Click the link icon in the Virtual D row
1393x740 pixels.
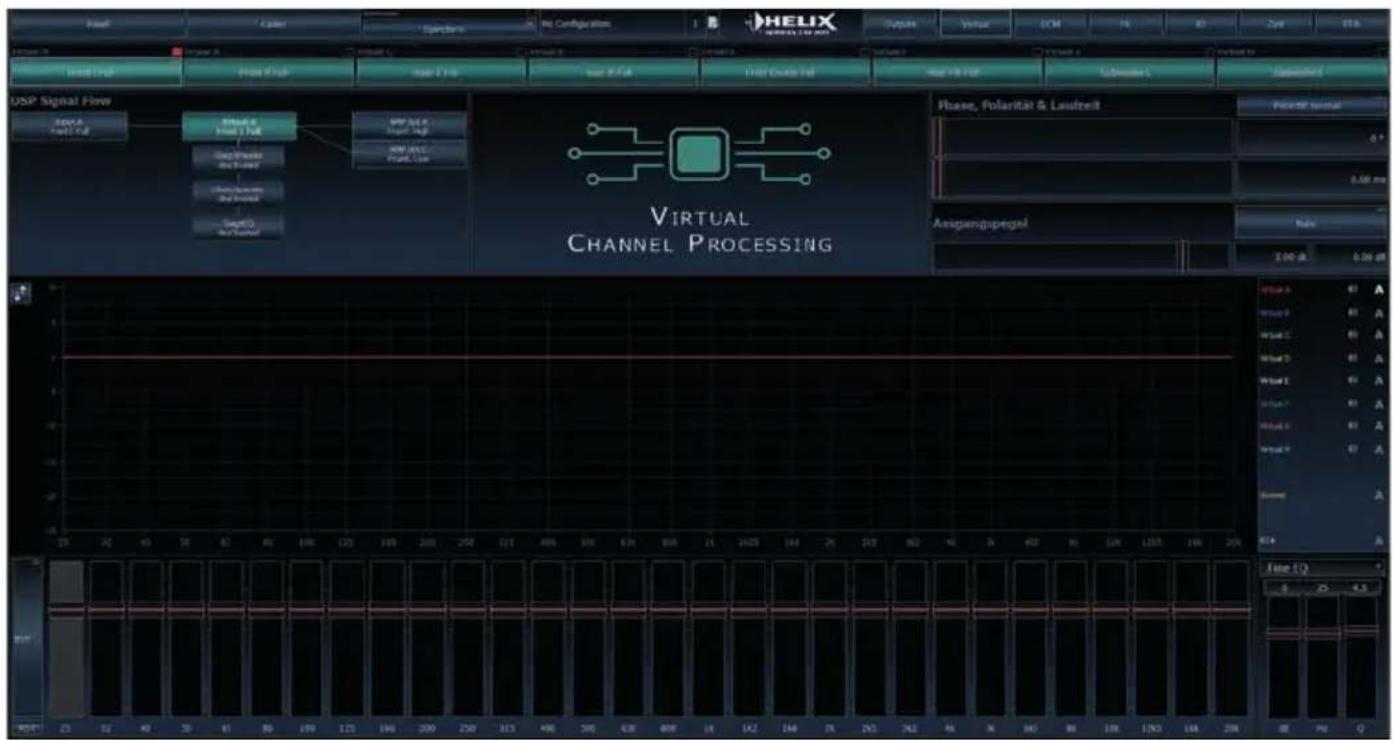(x=1352, y=358)
